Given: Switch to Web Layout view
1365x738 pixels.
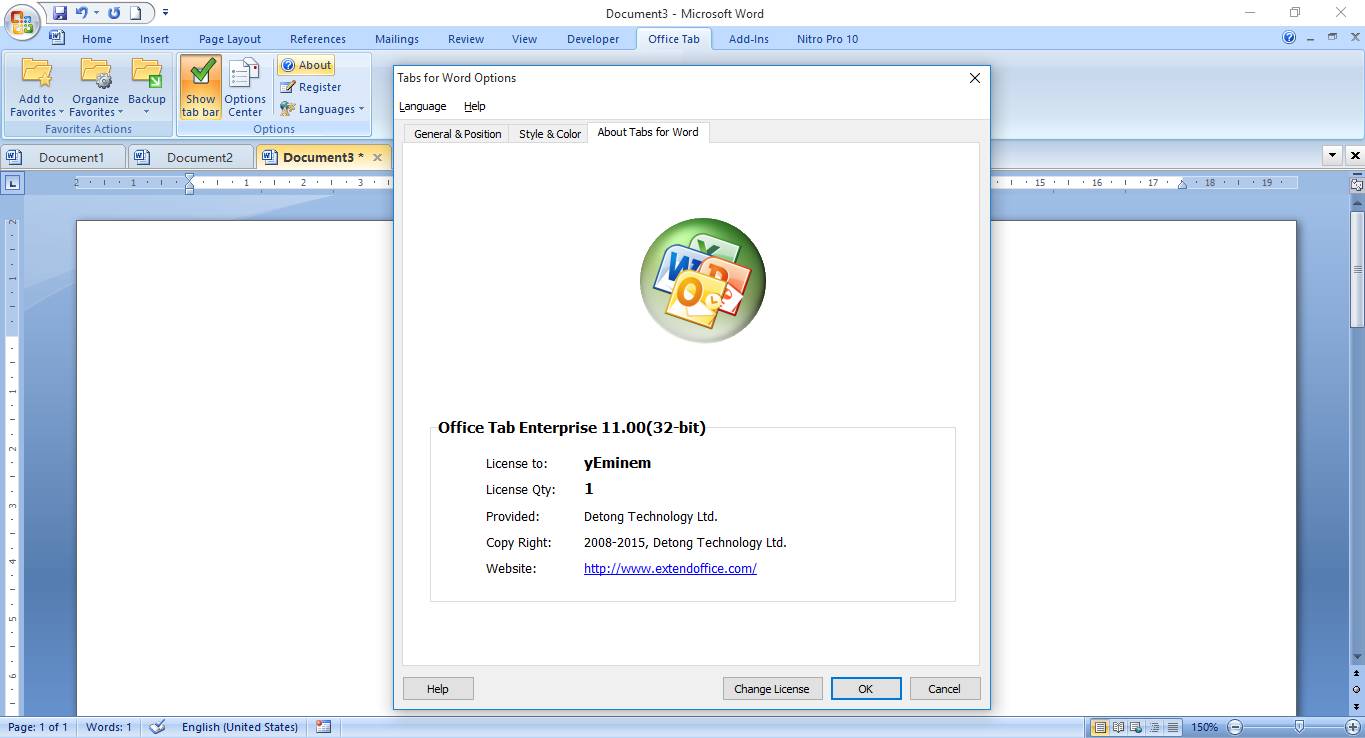Looking at the screenshot, I should (x=1137, y=727).
